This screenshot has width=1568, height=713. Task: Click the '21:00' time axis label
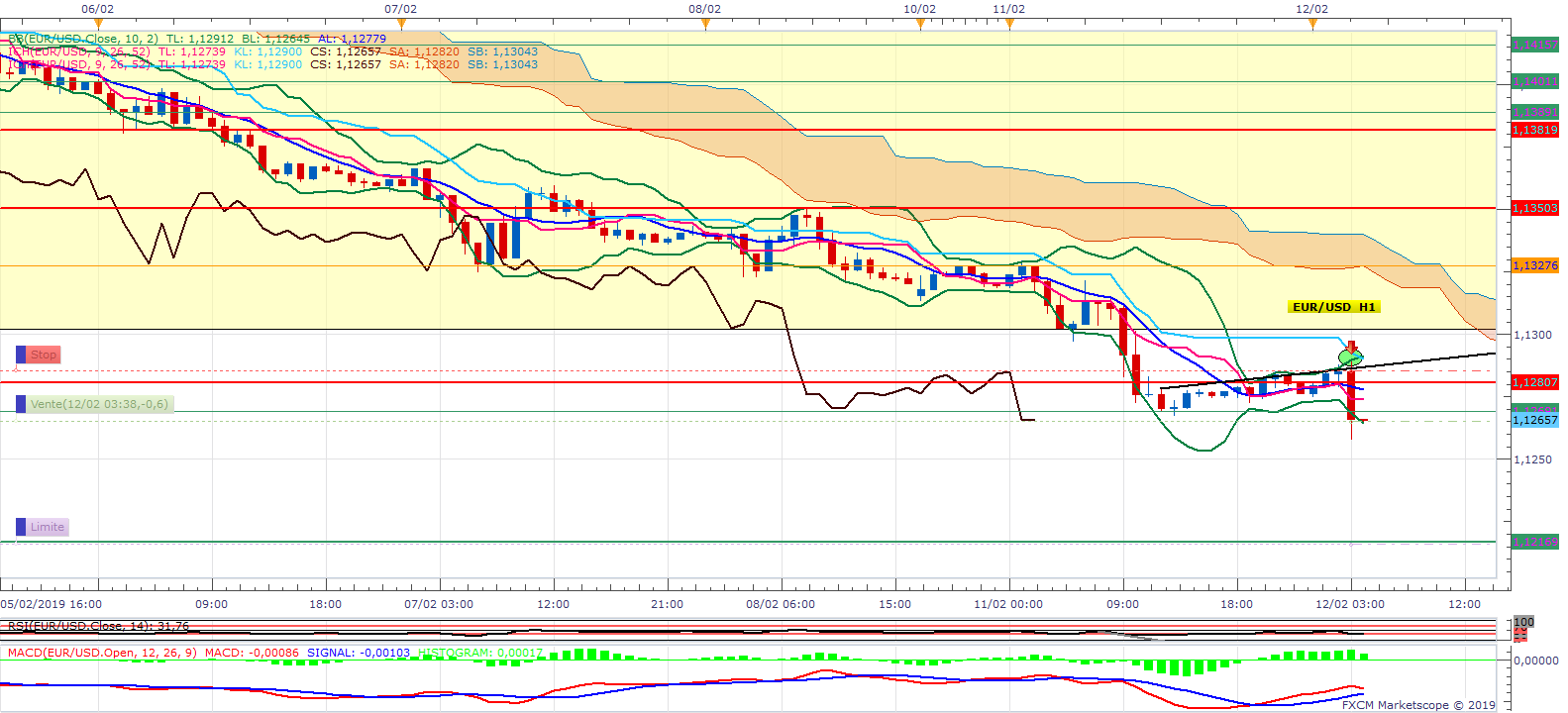coord(668,604)
